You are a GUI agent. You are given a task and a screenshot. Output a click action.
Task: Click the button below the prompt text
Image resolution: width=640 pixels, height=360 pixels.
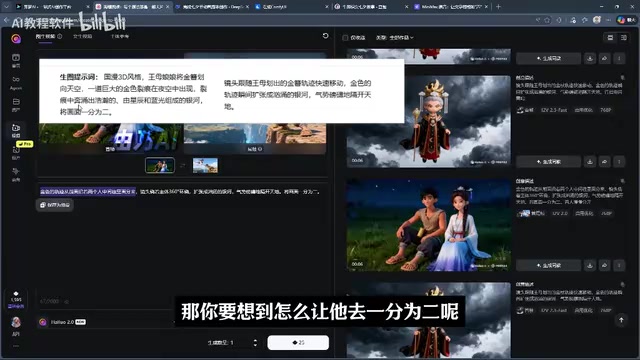tap(55, 205)
